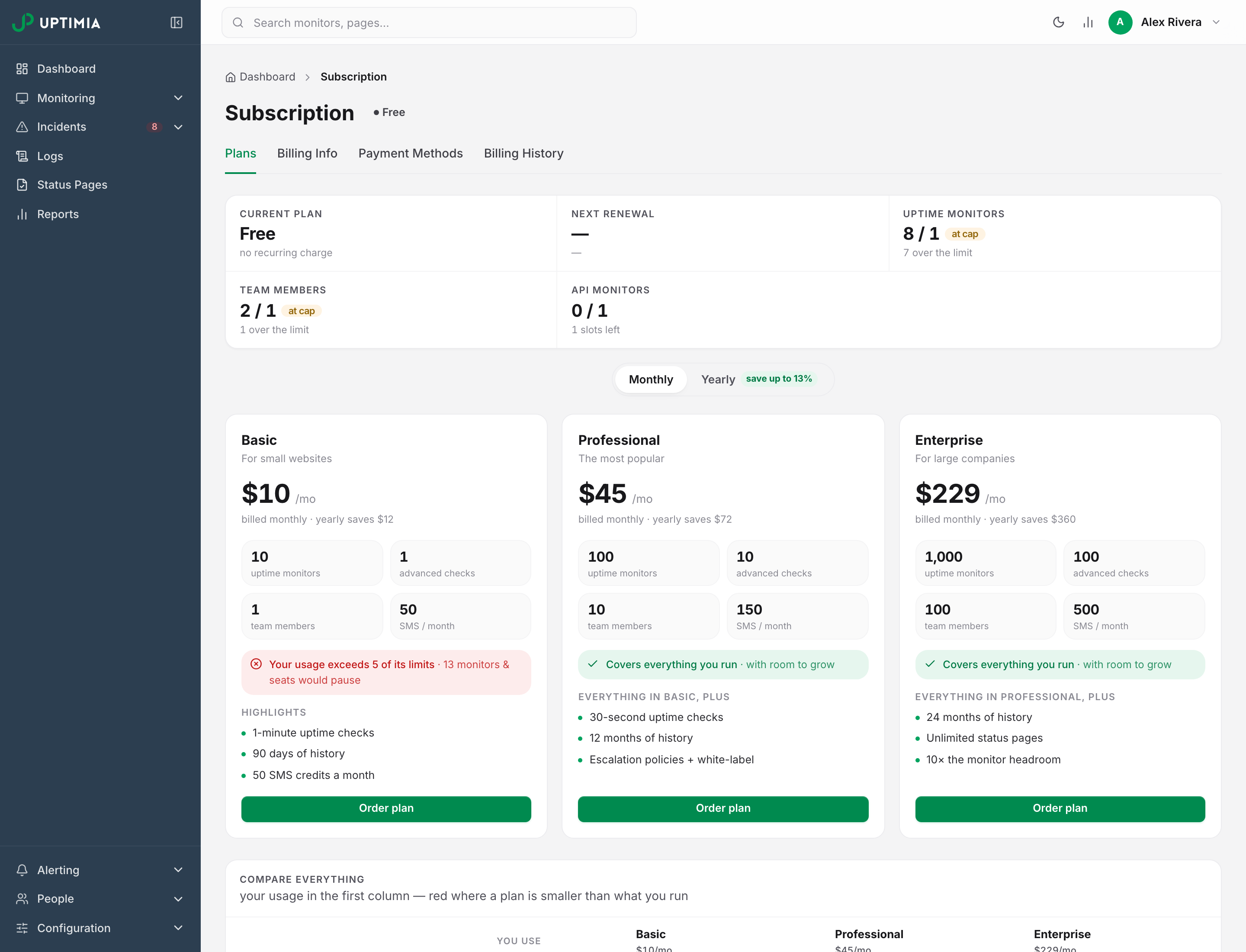Click the Uptimia logo
1246x952 pixels.
[56, 22]
